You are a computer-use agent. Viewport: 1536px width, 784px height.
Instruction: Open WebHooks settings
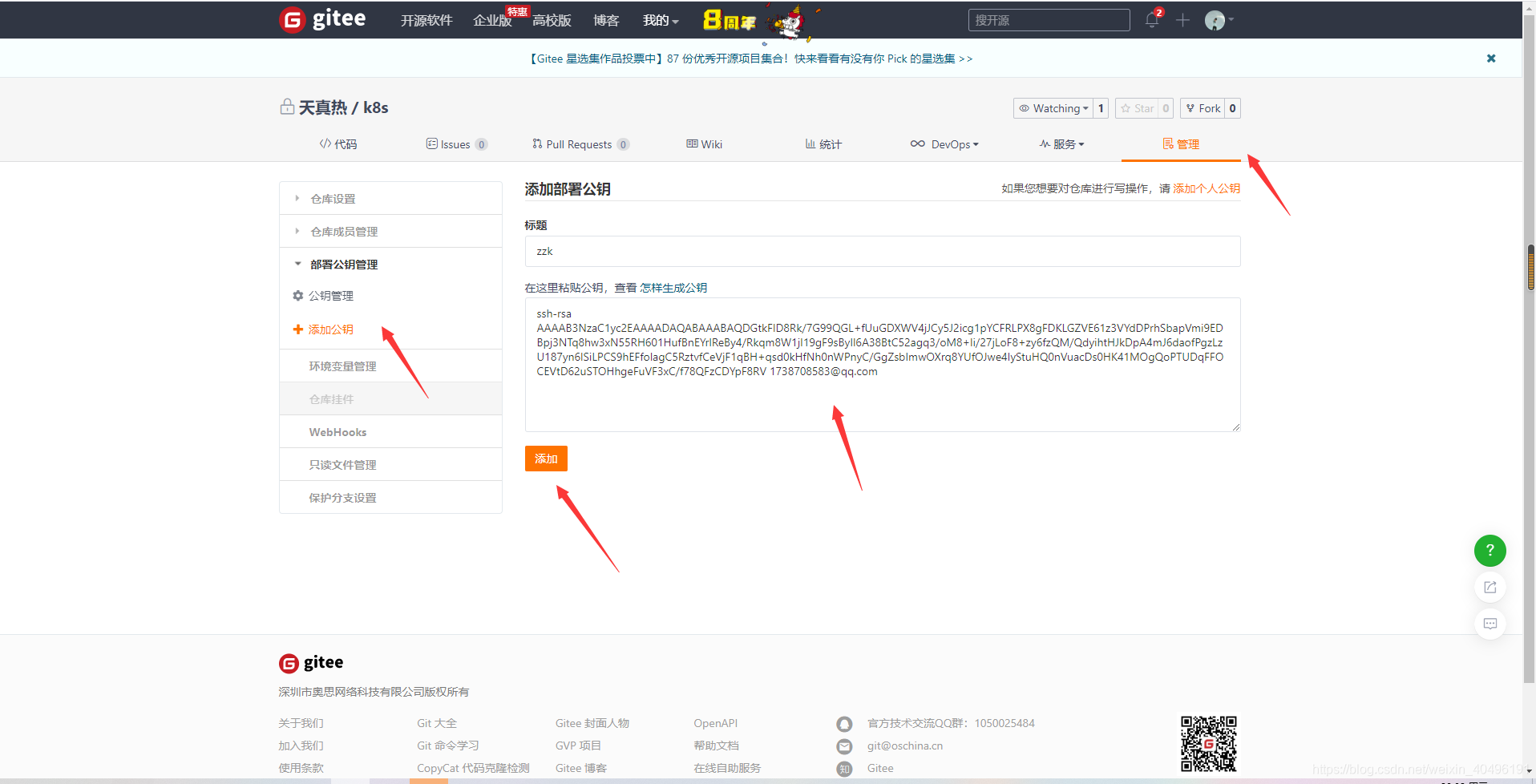coord(390,432)
